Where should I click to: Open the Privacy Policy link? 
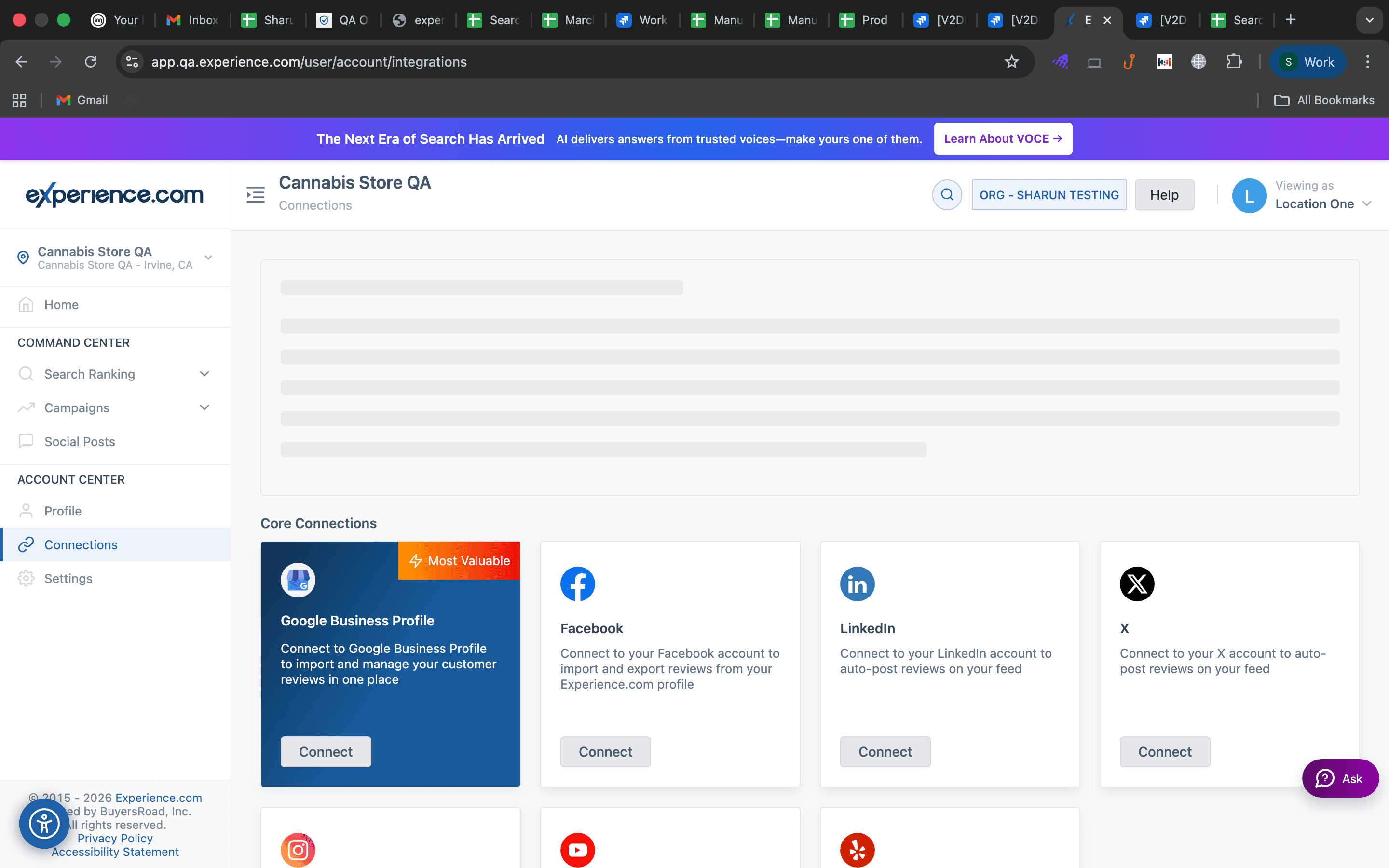[x=115, y=838]
